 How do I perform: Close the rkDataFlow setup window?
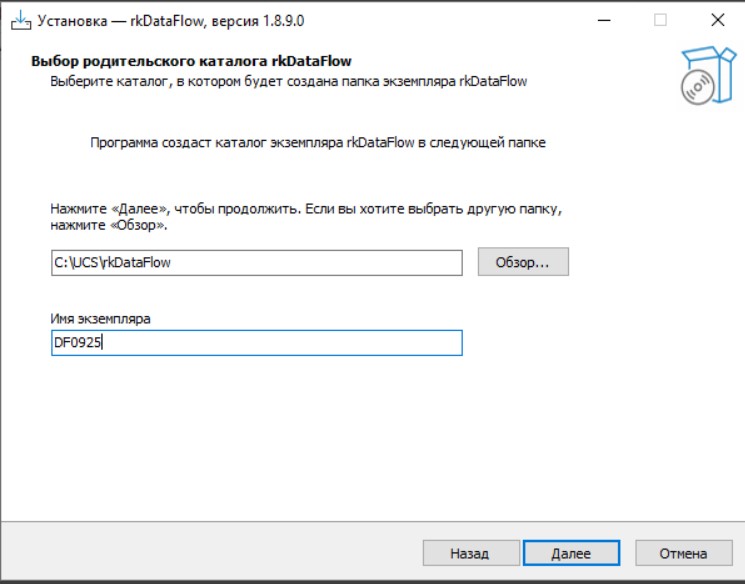pyautogui.click(x=717, y=19)
